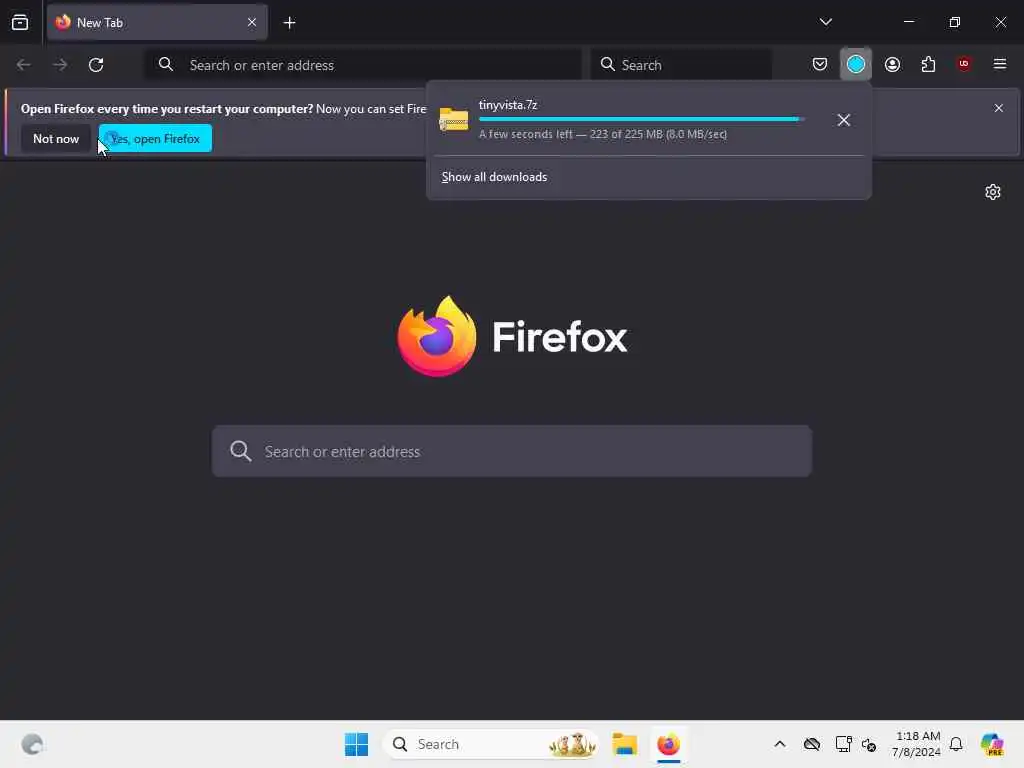The height and width of the screenshot is (768, 1024).
Task: Expand hidden system tray icons
Action: [780, 744]
